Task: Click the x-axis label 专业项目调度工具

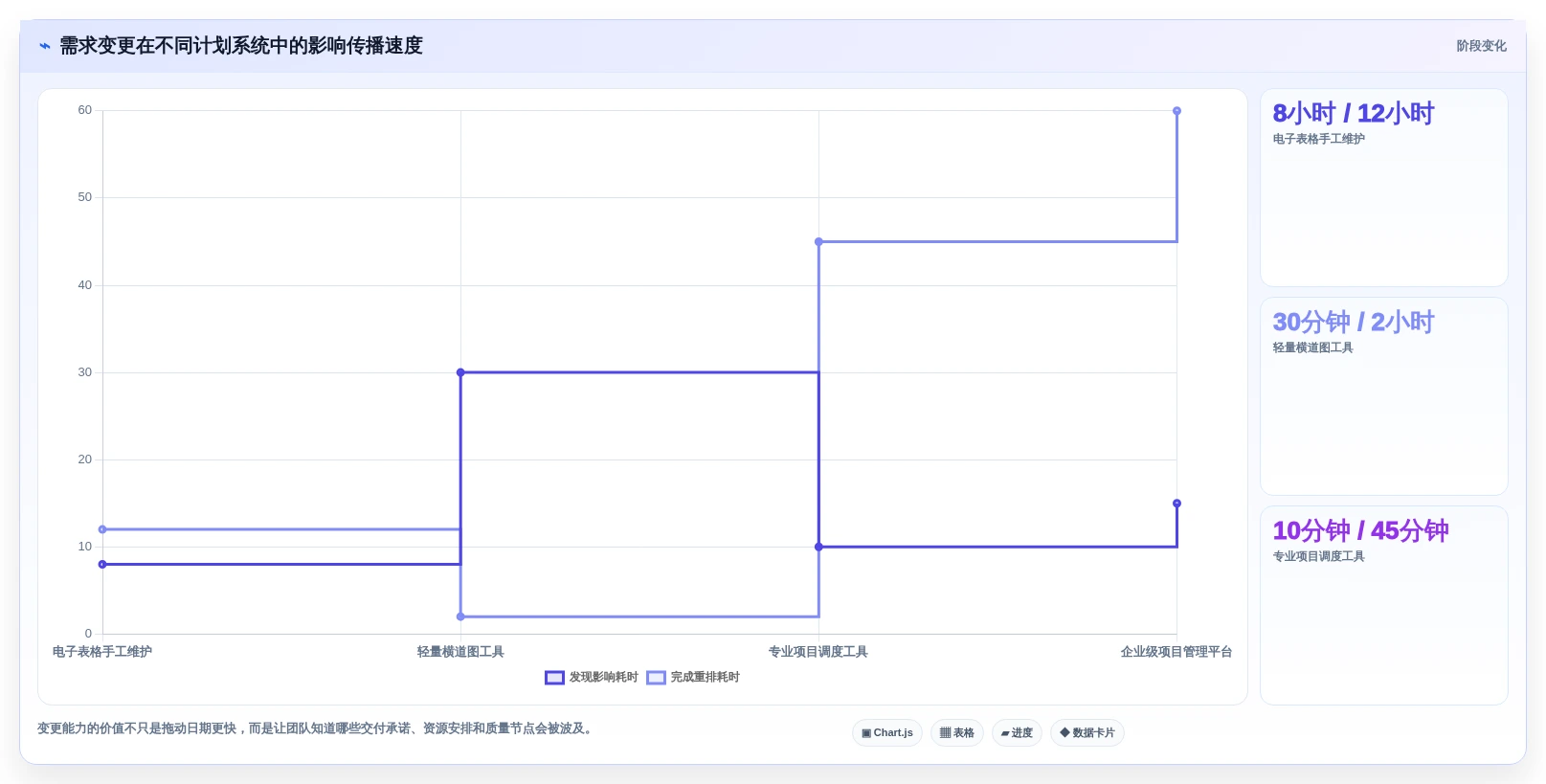Action: click(x=818, y=652)
